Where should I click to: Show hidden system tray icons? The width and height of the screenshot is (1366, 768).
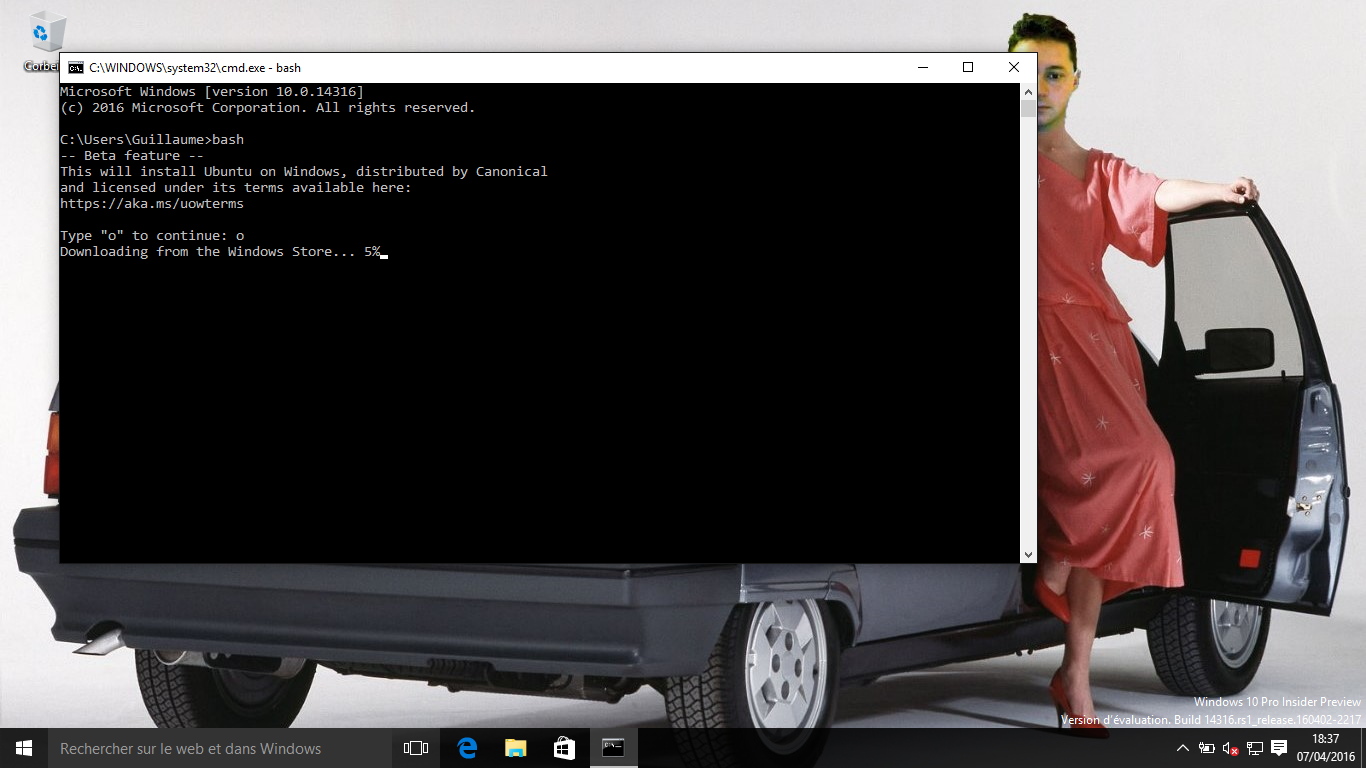pyautogui.click(x=1183, y=748)
